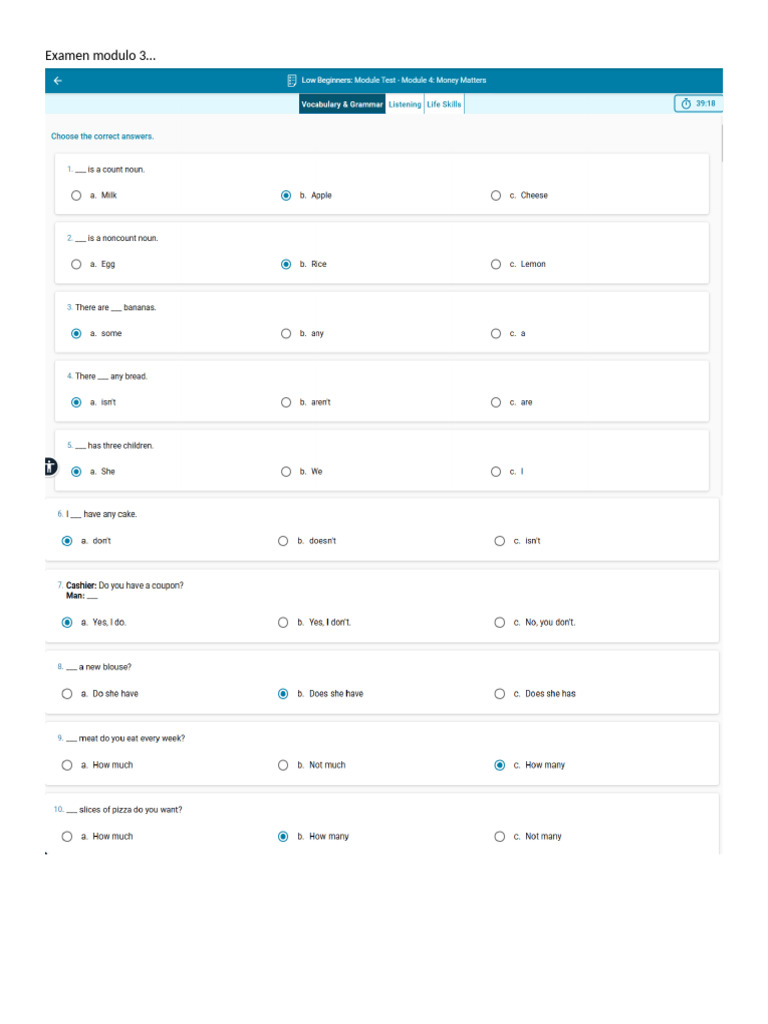
Task: Choose "Cheese" as the count noun answer
Action: point(496,196)
